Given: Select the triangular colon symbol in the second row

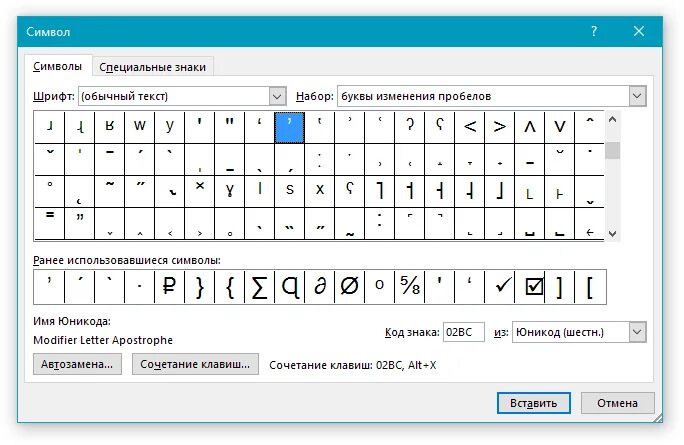Looking at the screenshot, I should click(x=320, y=159).
